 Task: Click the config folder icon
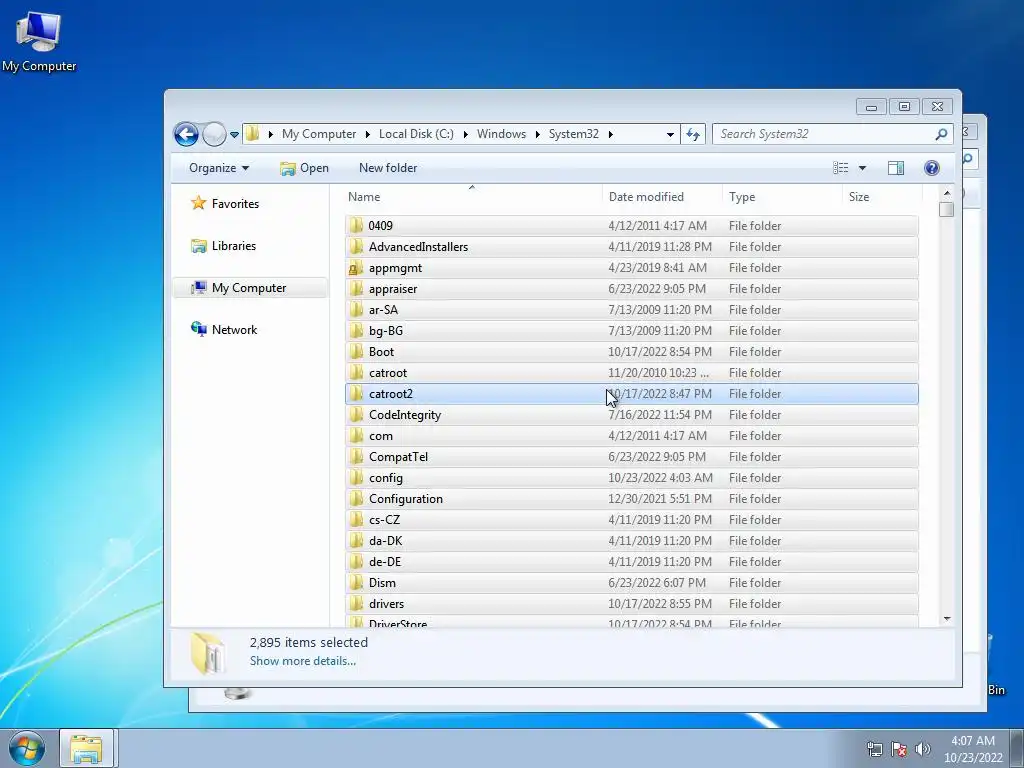(356, 477)
